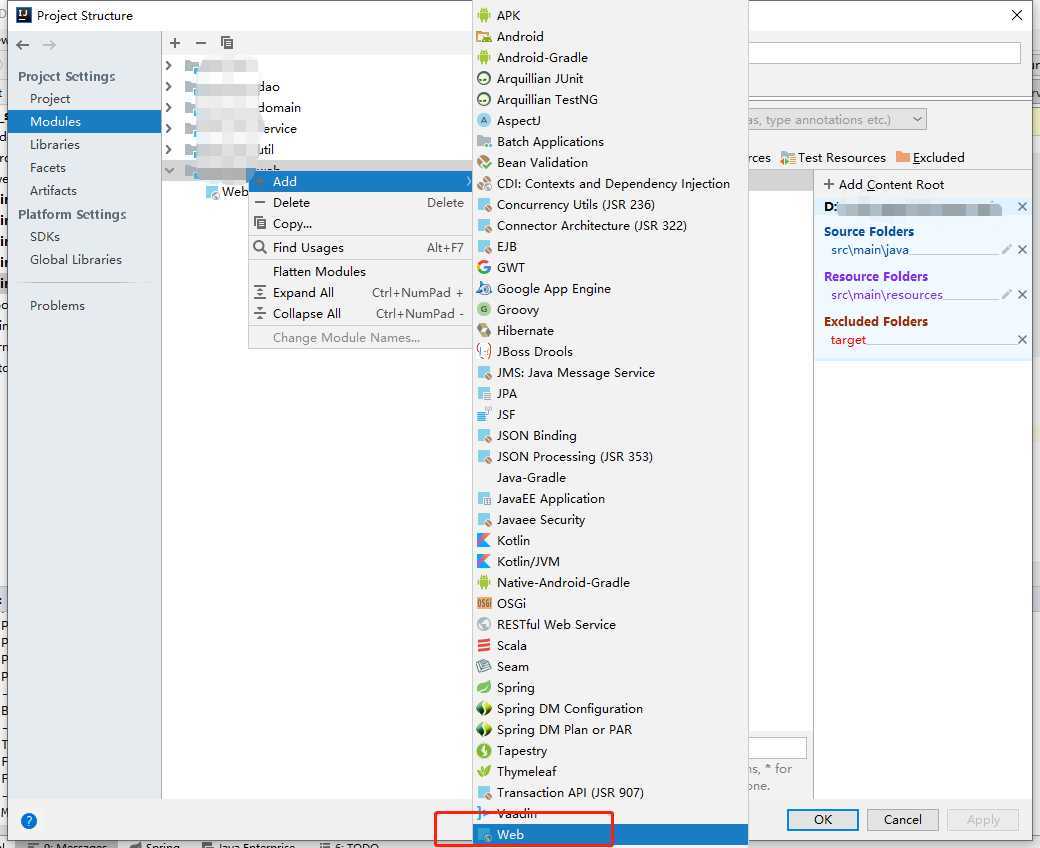Click the Seam framework icon
The image size is (1040, 848).
(484, 666)
